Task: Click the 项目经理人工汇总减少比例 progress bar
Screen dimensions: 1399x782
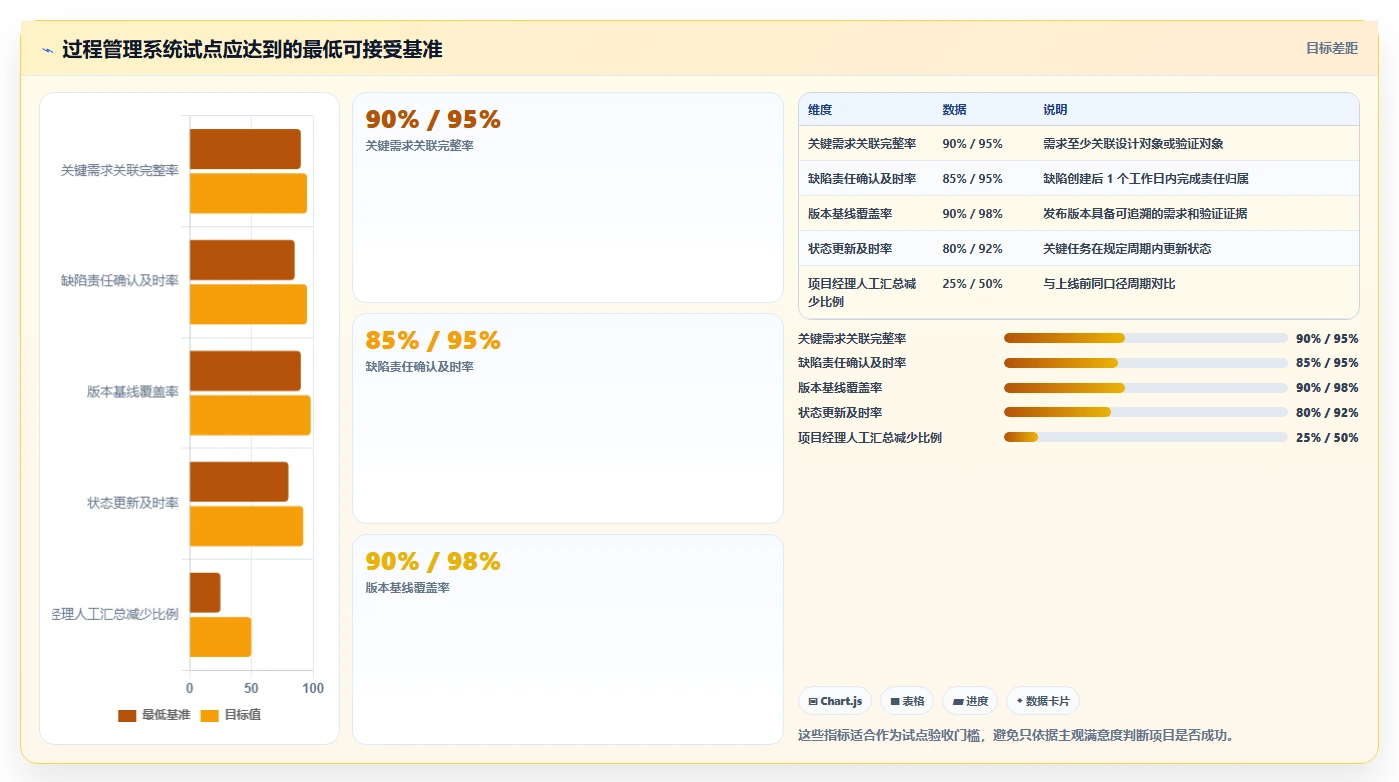Action: tap(1145, 437)
